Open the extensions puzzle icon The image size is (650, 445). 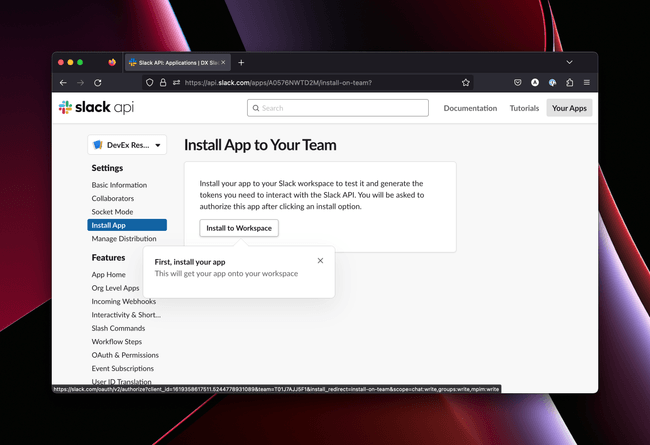[570, 83]
